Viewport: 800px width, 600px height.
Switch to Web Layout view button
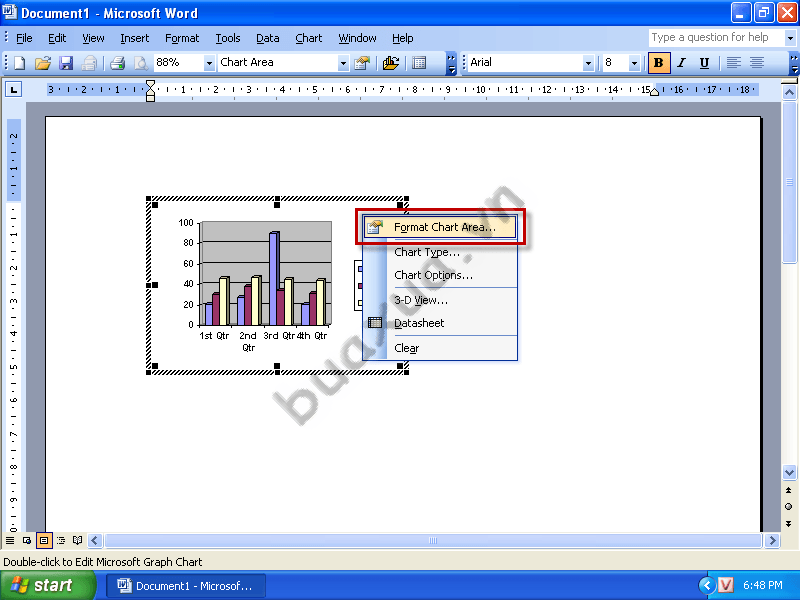(x=27, y=540)
